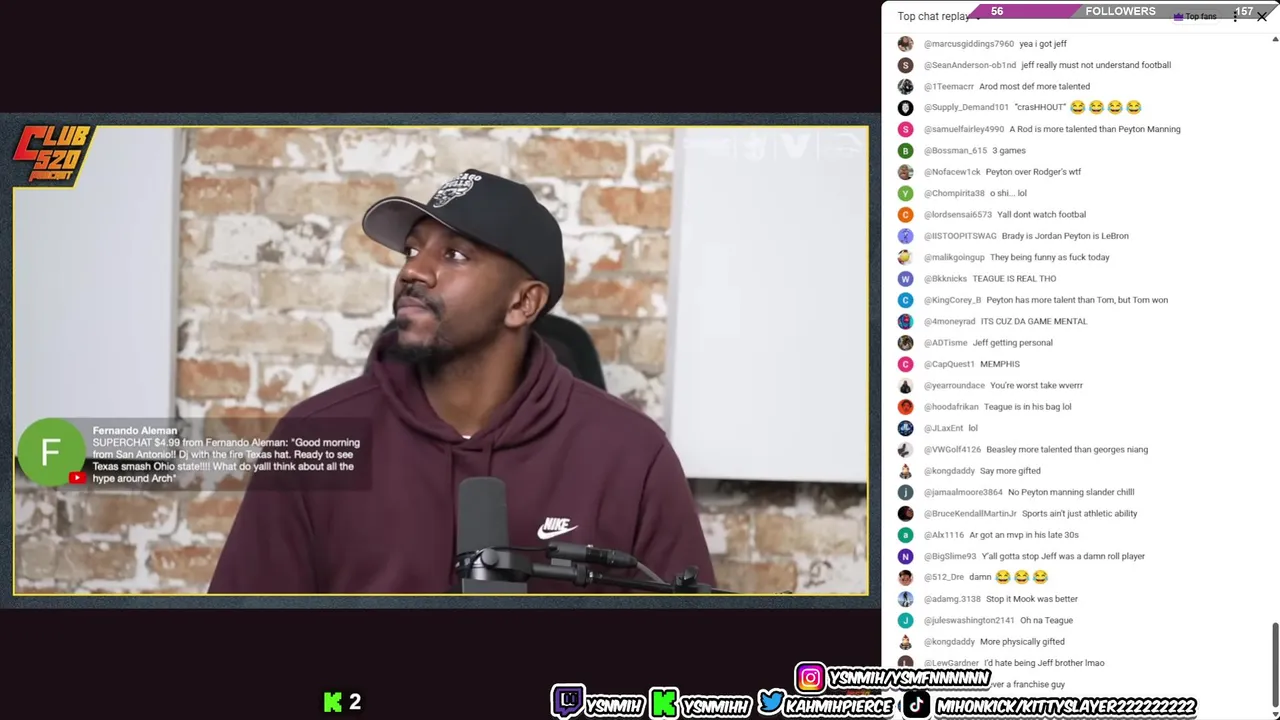The image size is (1280, 720).
Task: Click message 'Arod most def more talented'
Action: pyautogui.click(x=1034, y=86)
